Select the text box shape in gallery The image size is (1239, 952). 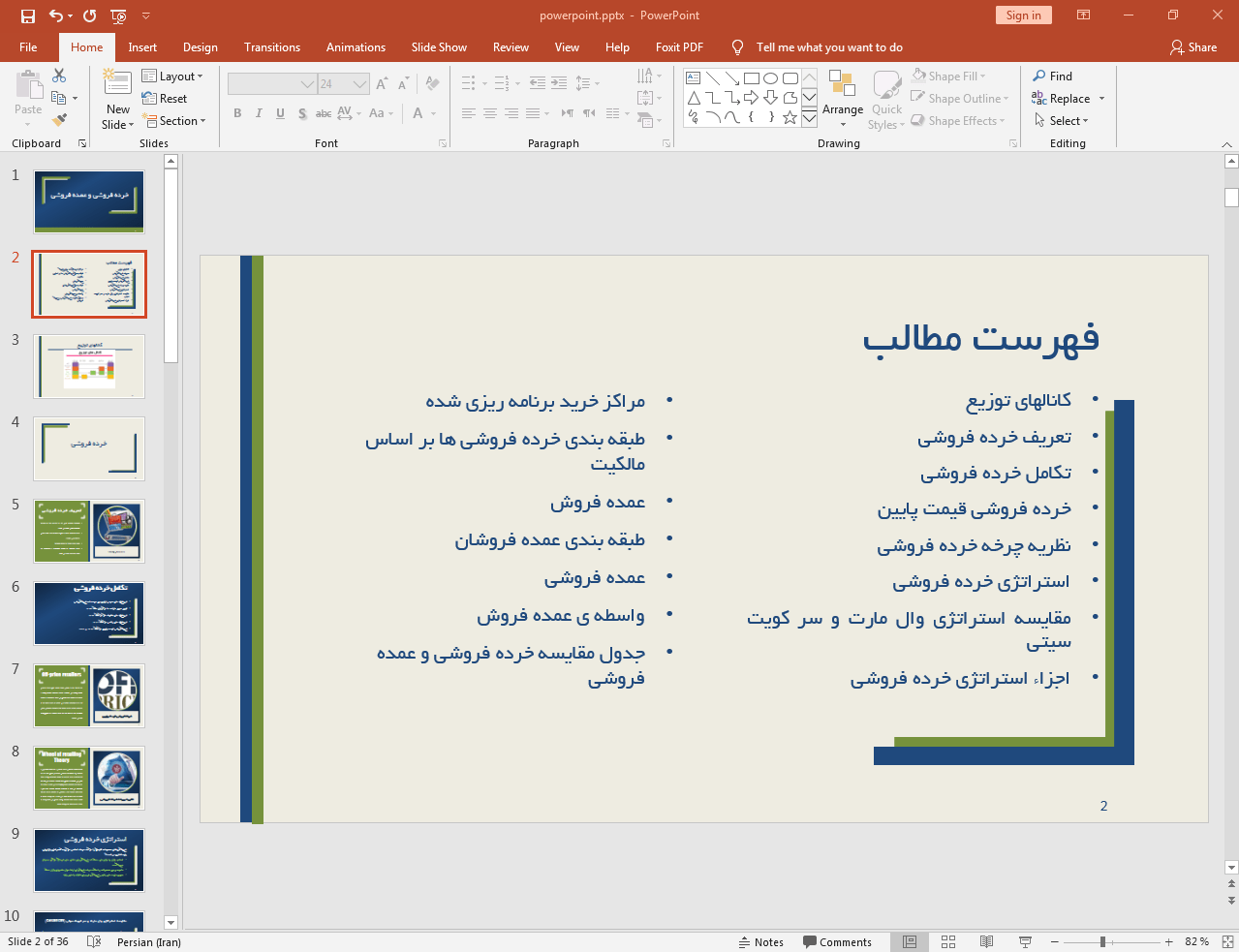point(694,78)
